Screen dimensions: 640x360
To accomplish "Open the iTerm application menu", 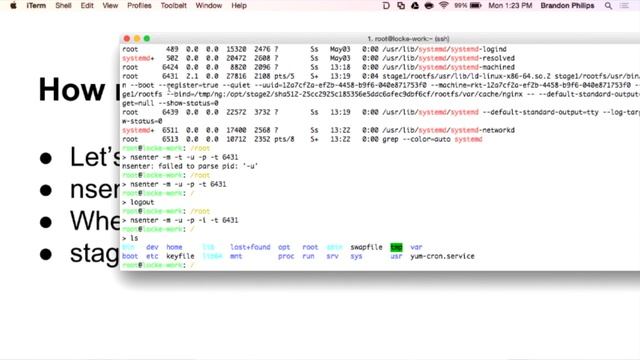I will coord(36,6).
